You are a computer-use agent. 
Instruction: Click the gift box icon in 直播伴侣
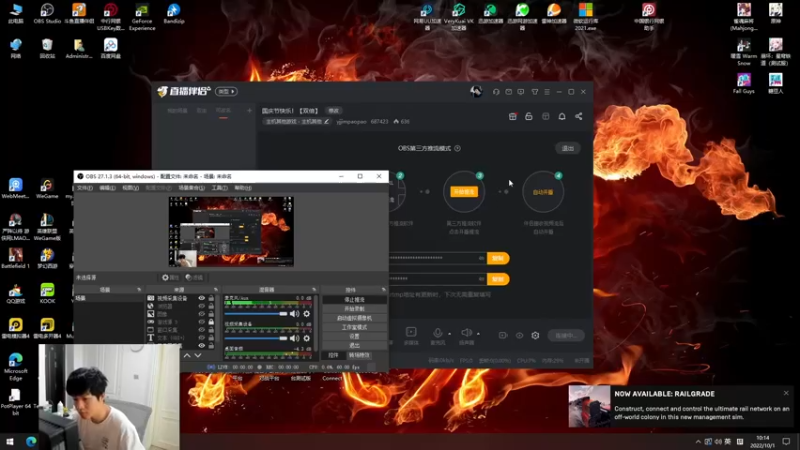pyautogui.click(x=513, y=116)
